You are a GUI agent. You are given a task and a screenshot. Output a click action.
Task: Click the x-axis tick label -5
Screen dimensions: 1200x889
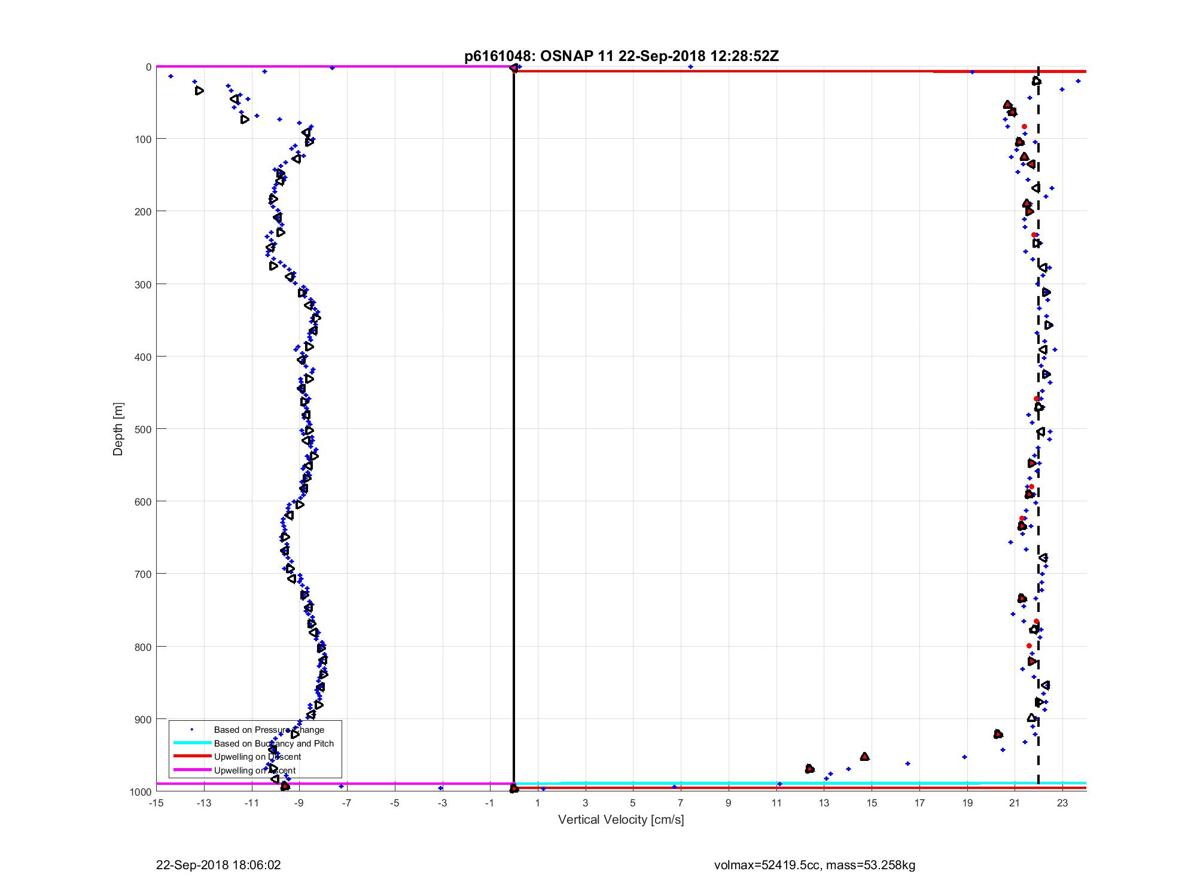pyautogui.click(x=394, y=803)
